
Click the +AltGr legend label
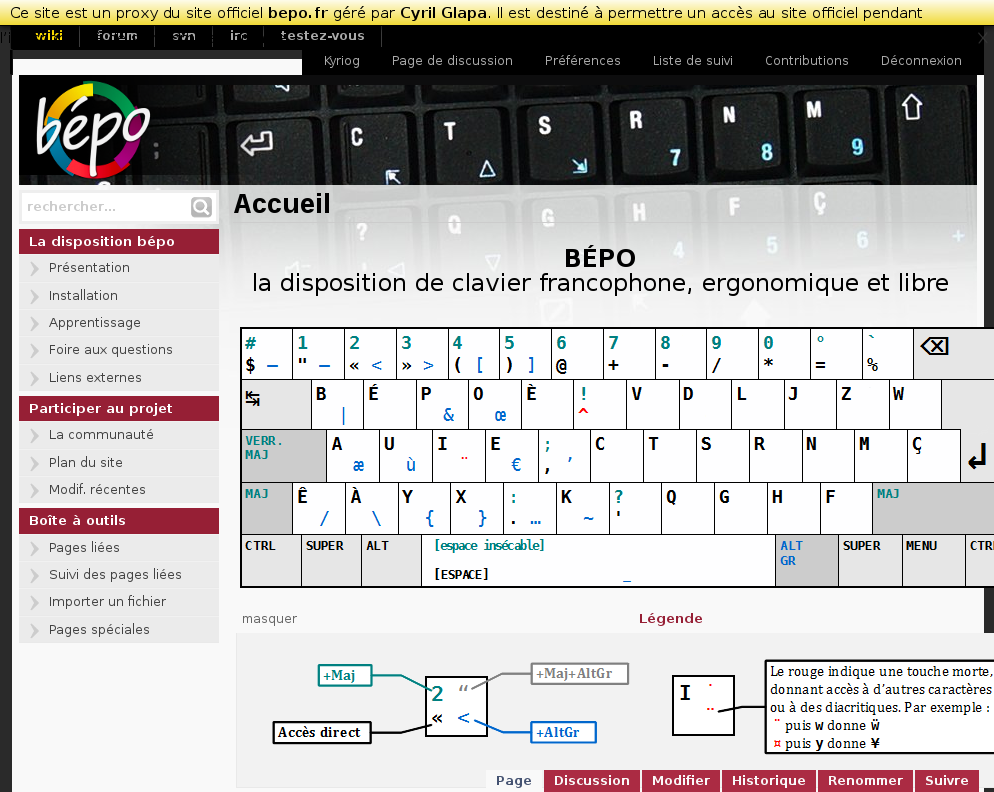coord(563,732)
